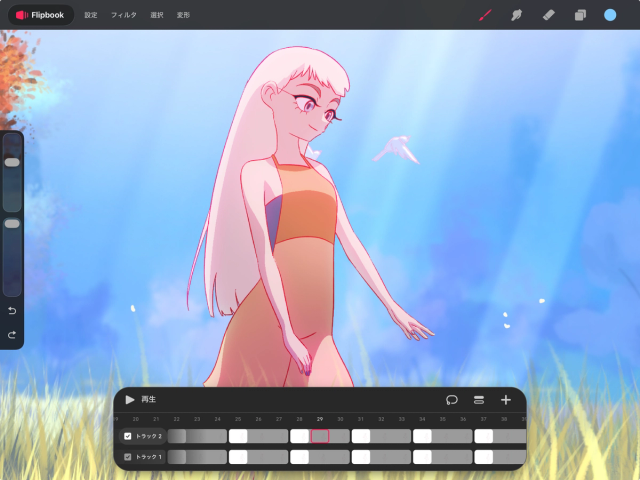
Task: Click the redo arrow in sidebar
Action: [x=12, y=335]
